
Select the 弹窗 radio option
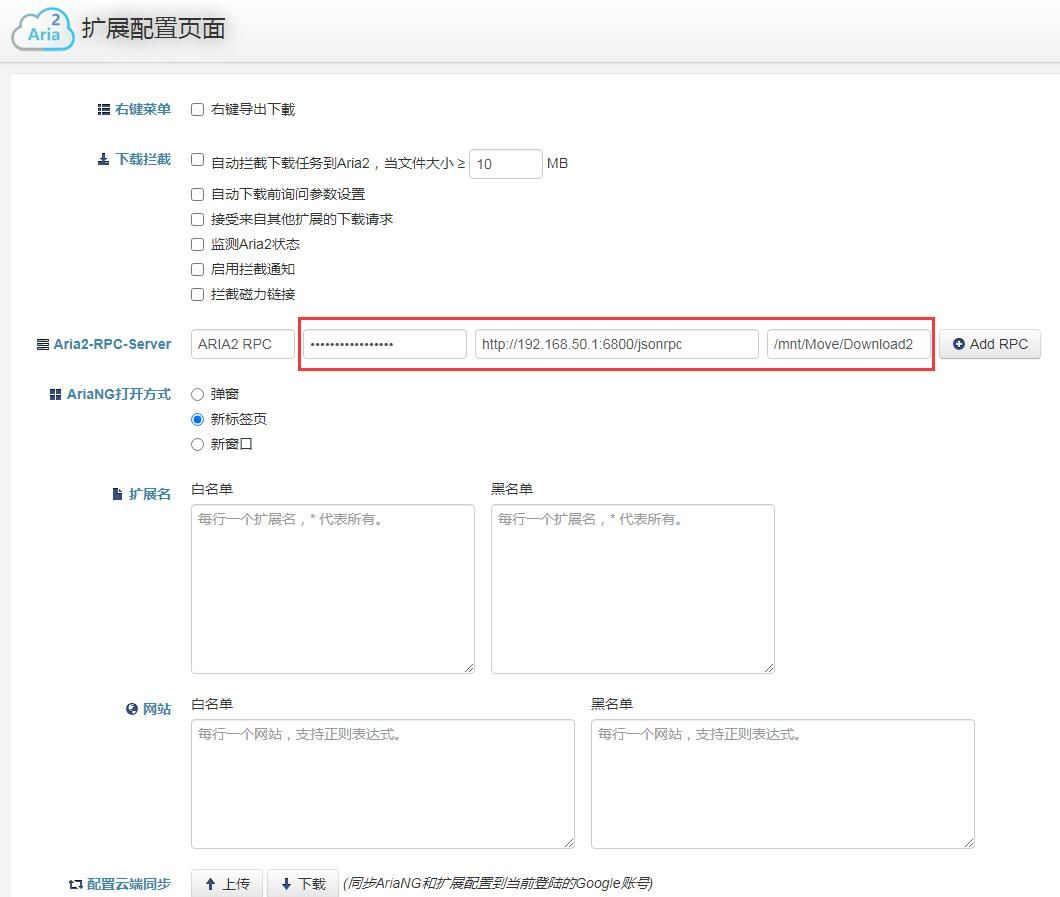tap(197, 395)
